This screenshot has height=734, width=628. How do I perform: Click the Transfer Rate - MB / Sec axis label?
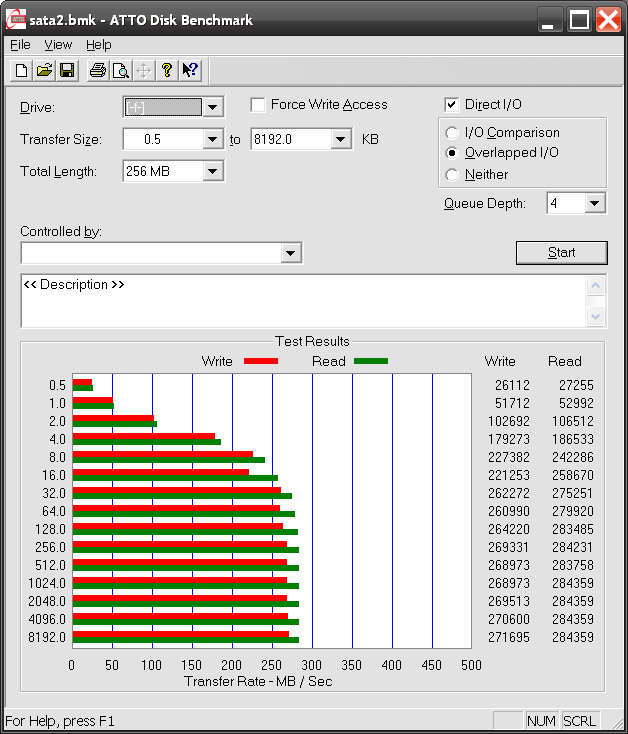pos(258,681)
